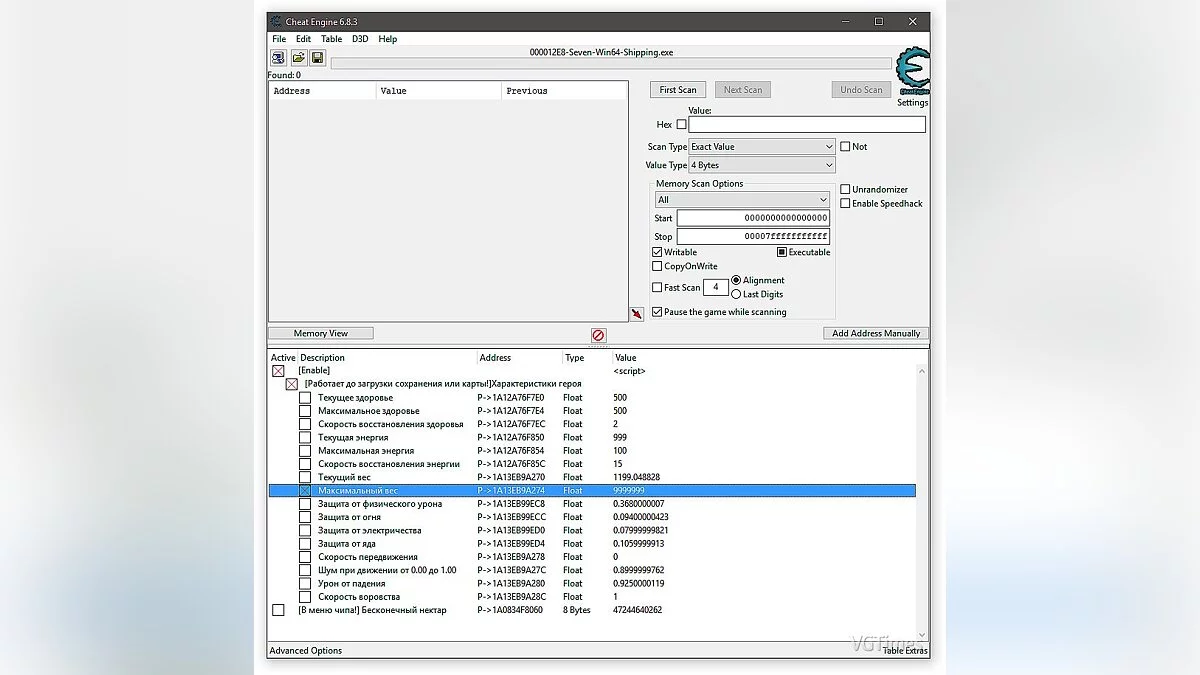Click the red arrow add-to-list icon
Screen dimensions: 1200x675
[x=637, y=314]
